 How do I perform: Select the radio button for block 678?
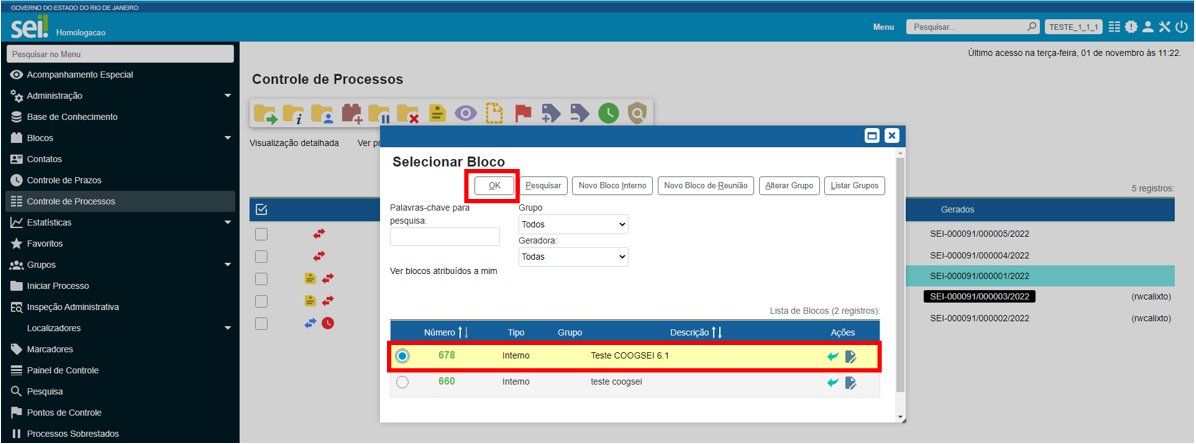(x=402, y=356)
